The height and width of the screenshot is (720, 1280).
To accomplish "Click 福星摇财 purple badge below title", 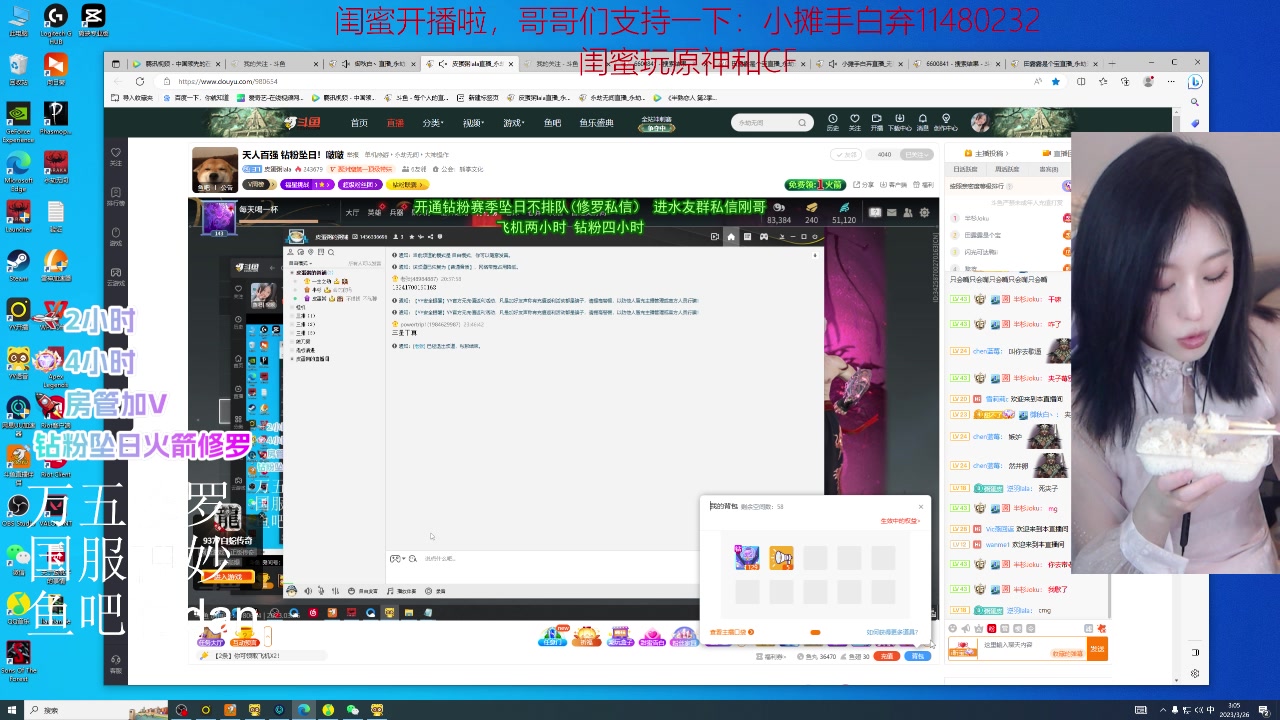I will (x=306, y=185).
